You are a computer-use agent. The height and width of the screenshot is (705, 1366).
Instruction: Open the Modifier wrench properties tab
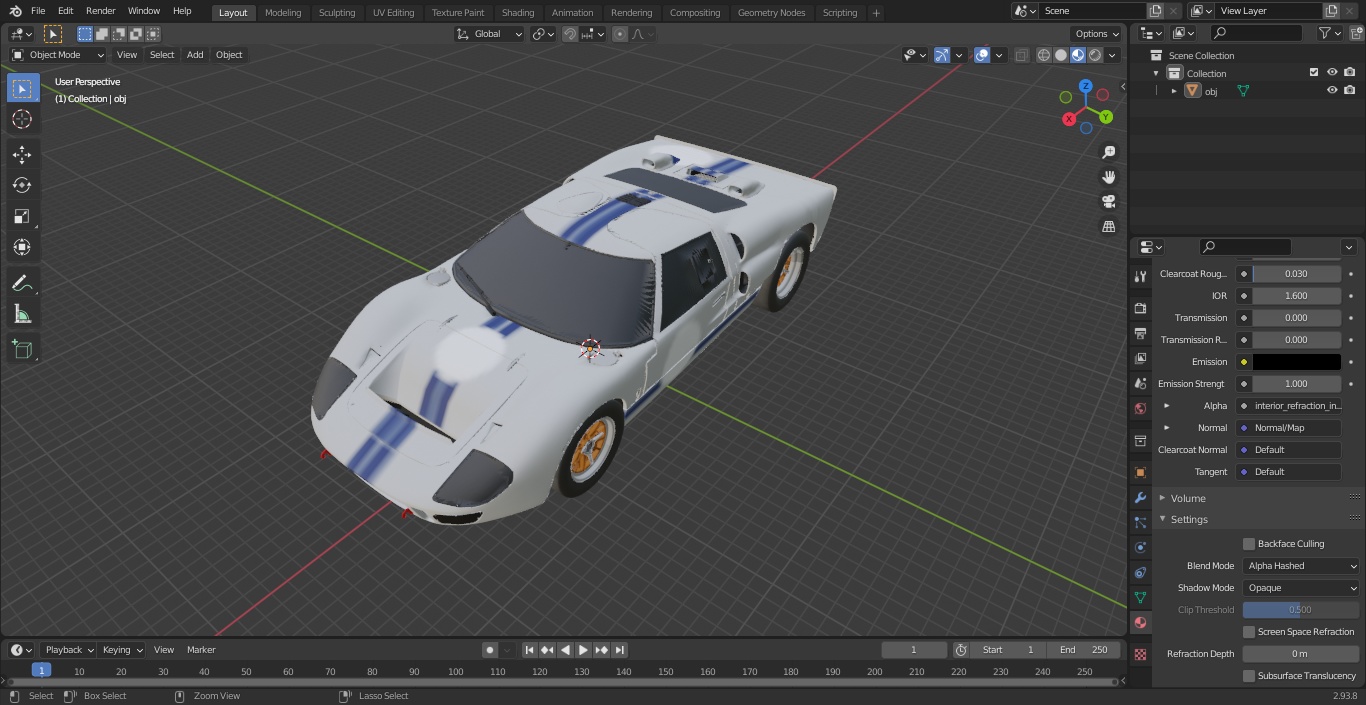pyautogui.click(x=1140, y=497)
